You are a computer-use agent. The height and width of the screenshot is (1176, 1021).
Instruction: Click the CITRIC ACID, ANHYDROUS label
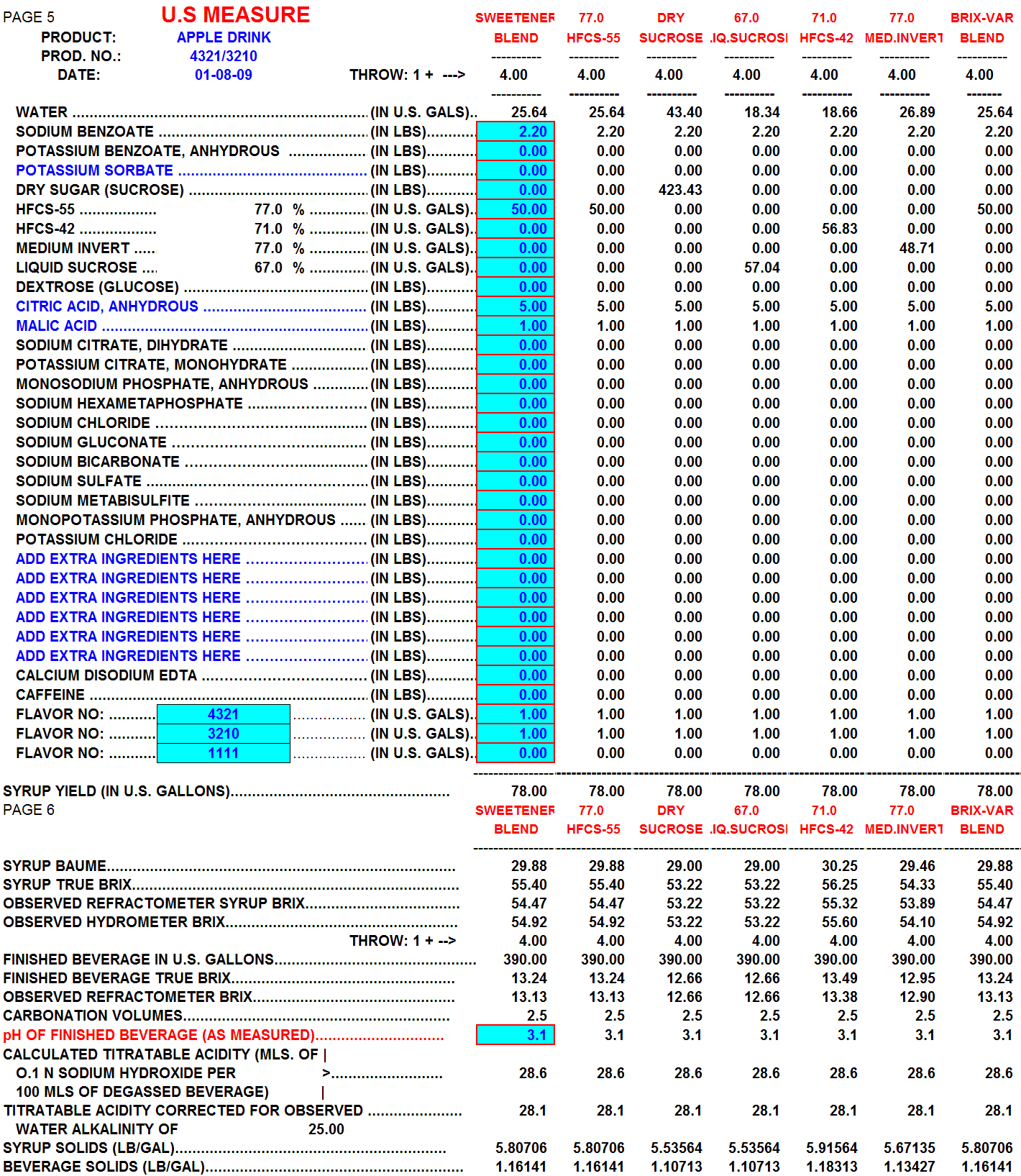107,306
